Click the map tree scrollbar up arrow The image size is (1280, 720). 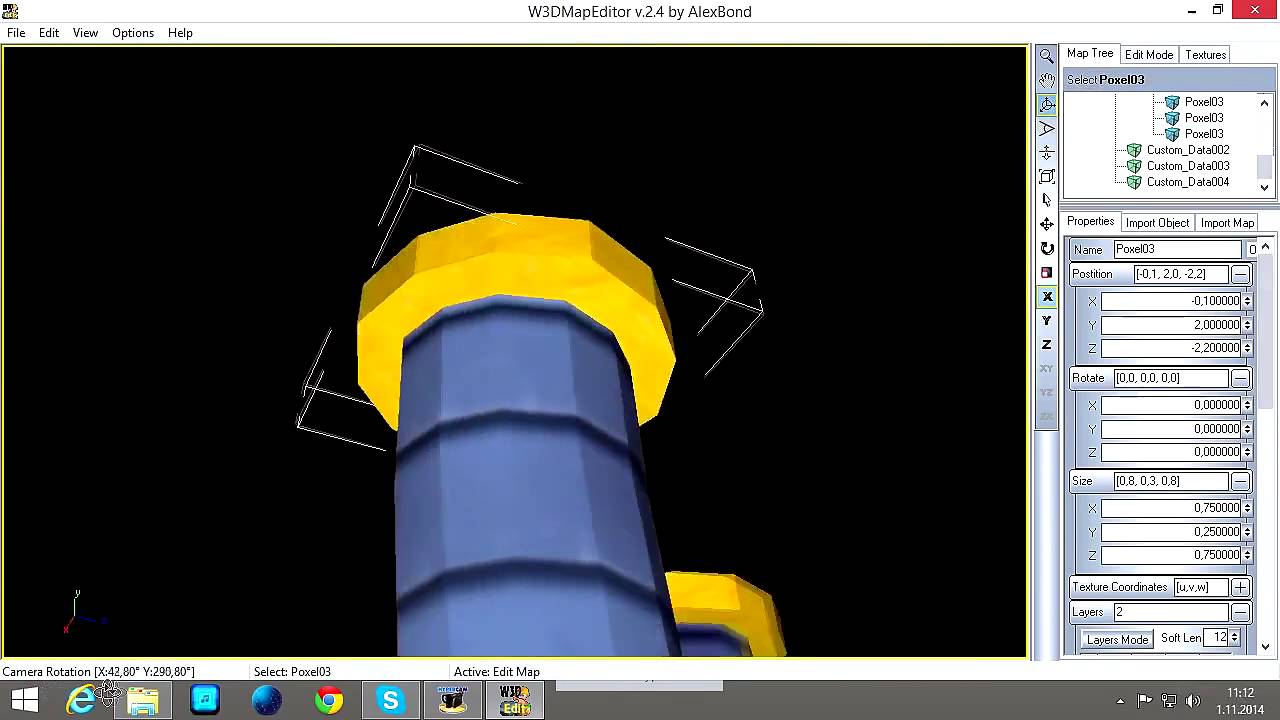(1265, 102)
